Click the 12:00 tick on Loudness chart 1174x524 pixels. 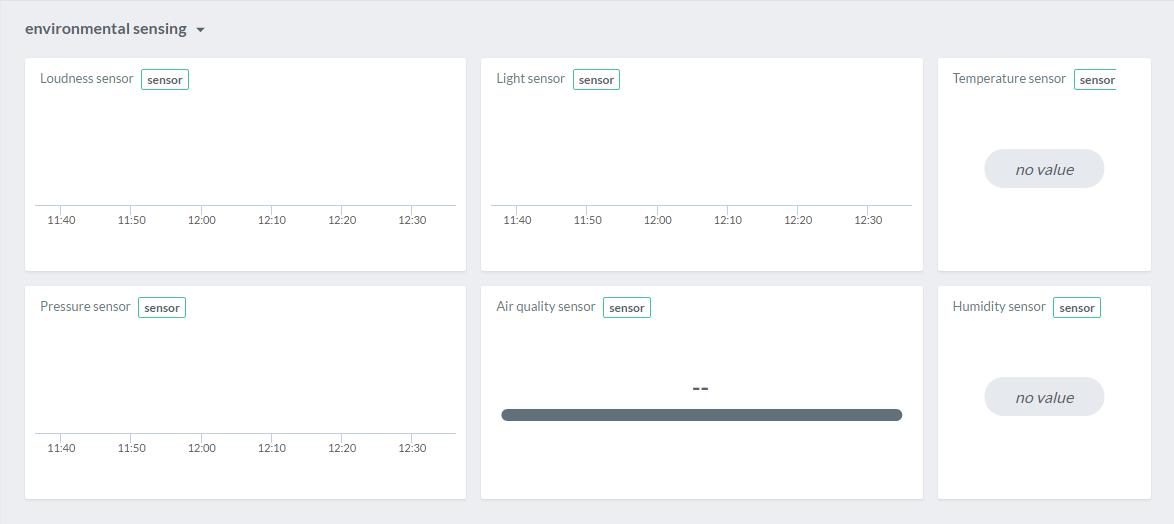pos(202,220)
